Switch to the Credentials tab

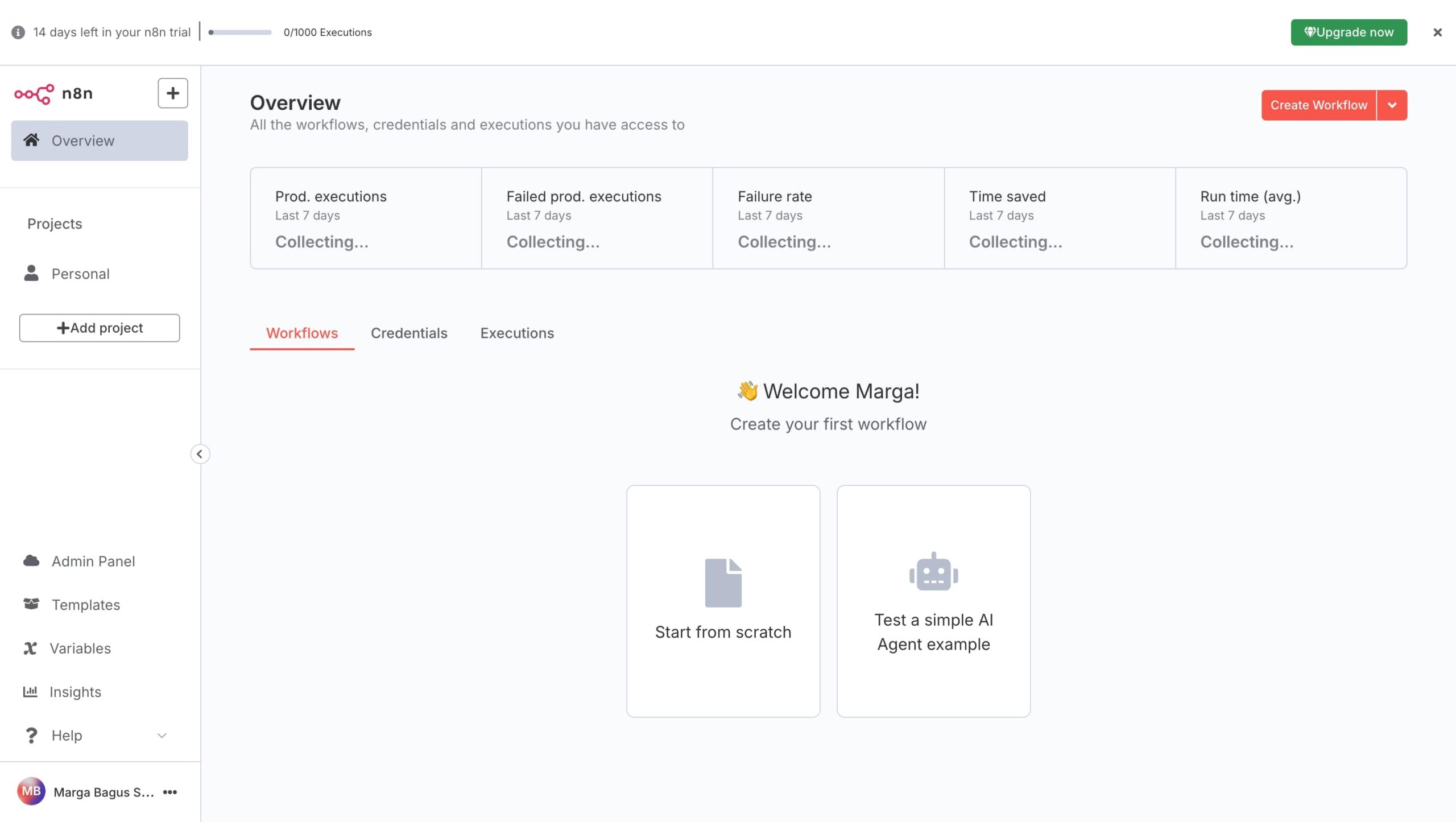click(x=409, y=333)
